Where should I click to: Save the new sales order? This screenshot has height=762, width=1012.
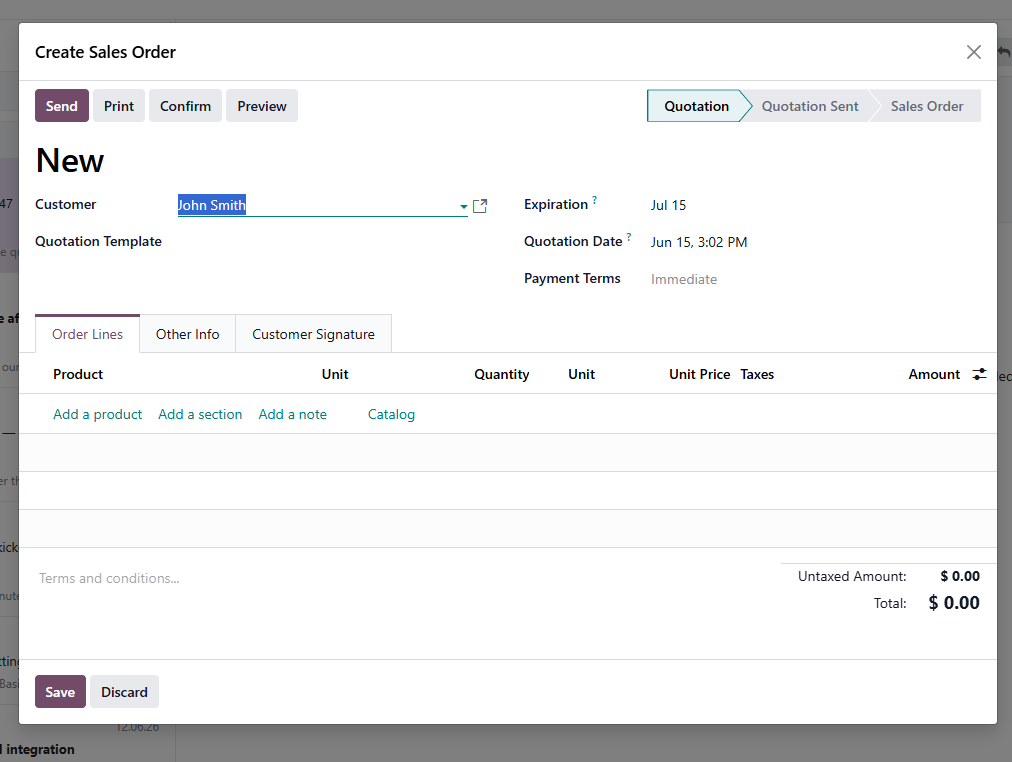60,692
